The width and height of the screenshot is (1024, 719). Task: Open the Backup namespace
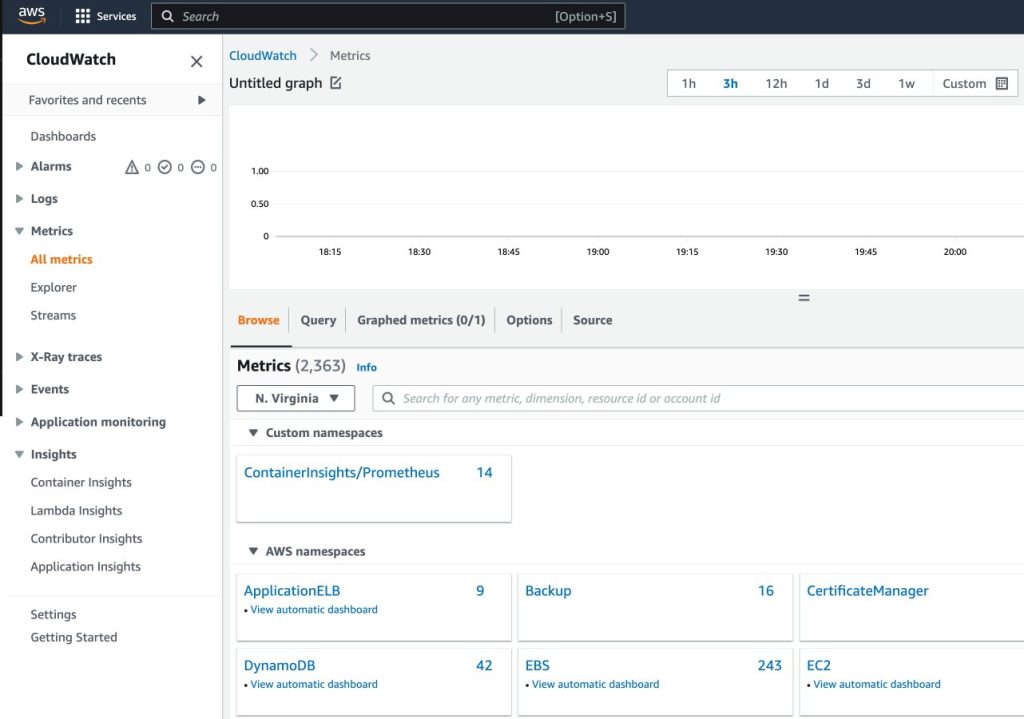548,590
